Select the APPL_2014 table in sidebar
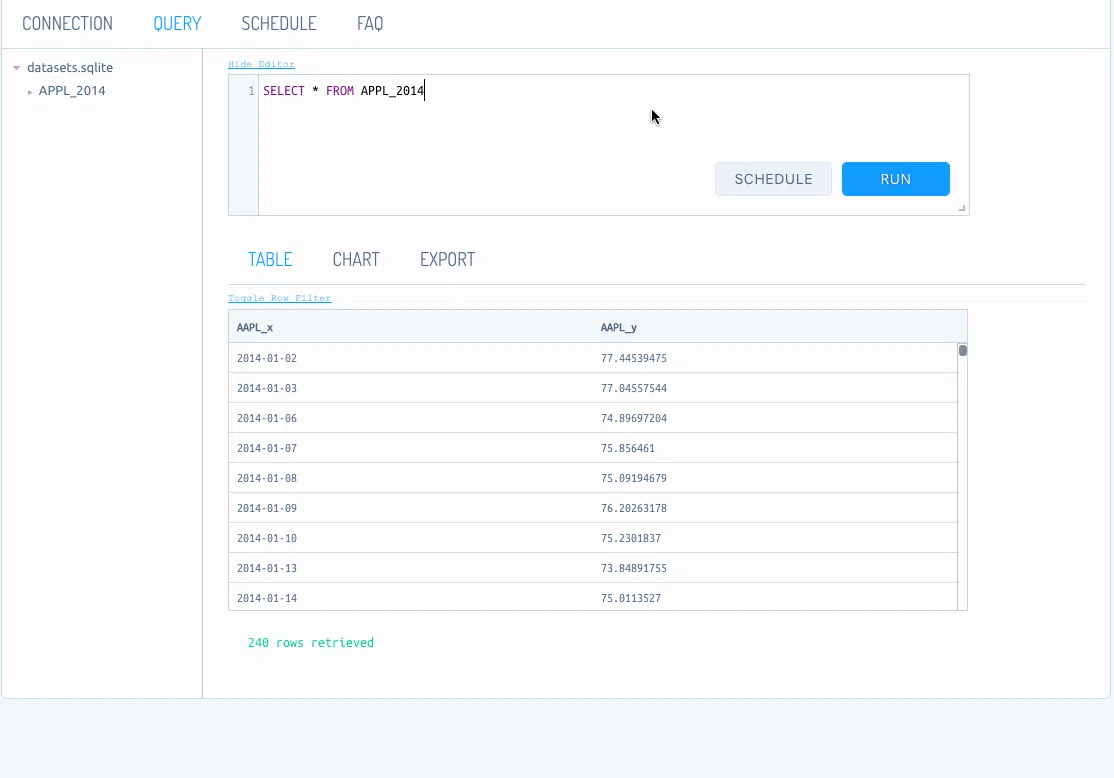This screenshot has height=778, width=1114. [72, 90]
